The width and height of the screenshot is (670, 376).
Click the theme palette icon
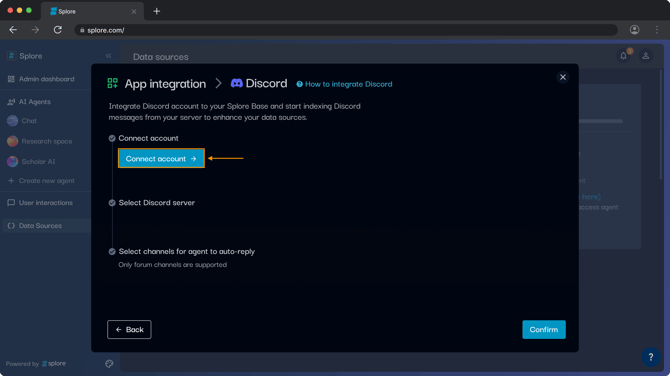coord(109,364)
